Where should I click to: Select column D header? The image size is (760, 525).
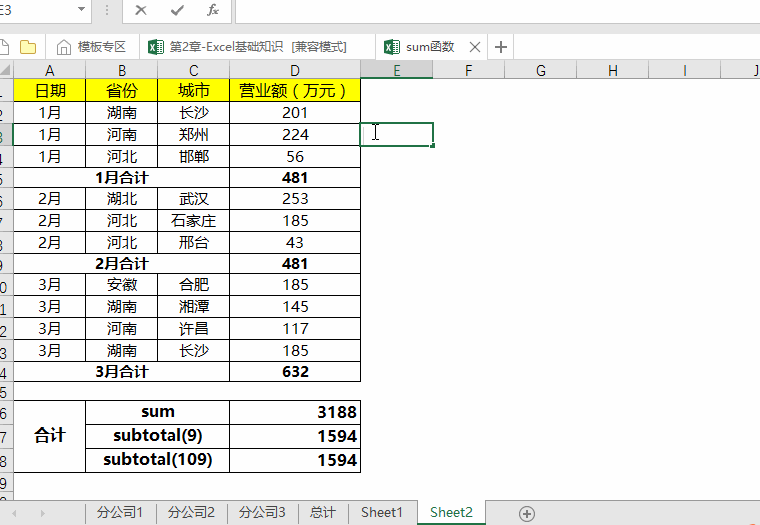click(295, 71)
